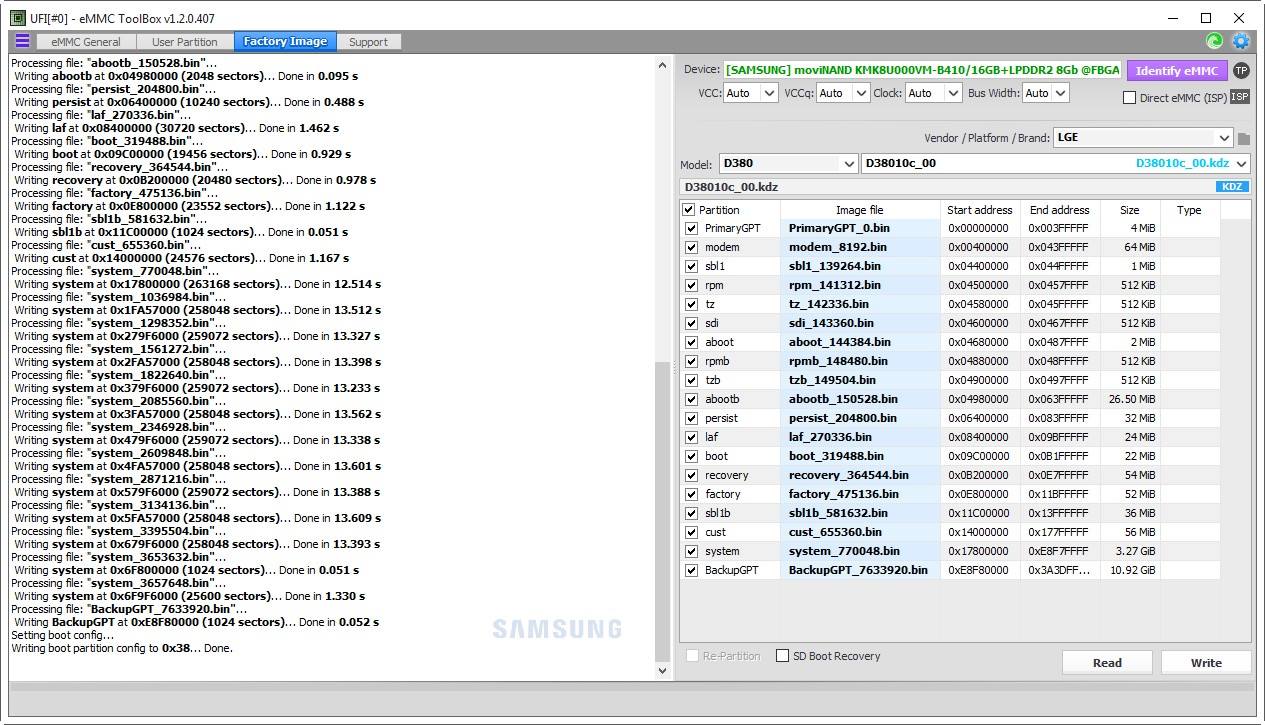Click the Type column header
The width and height of the screenshot is (1265, 725).
point(1189,210)
